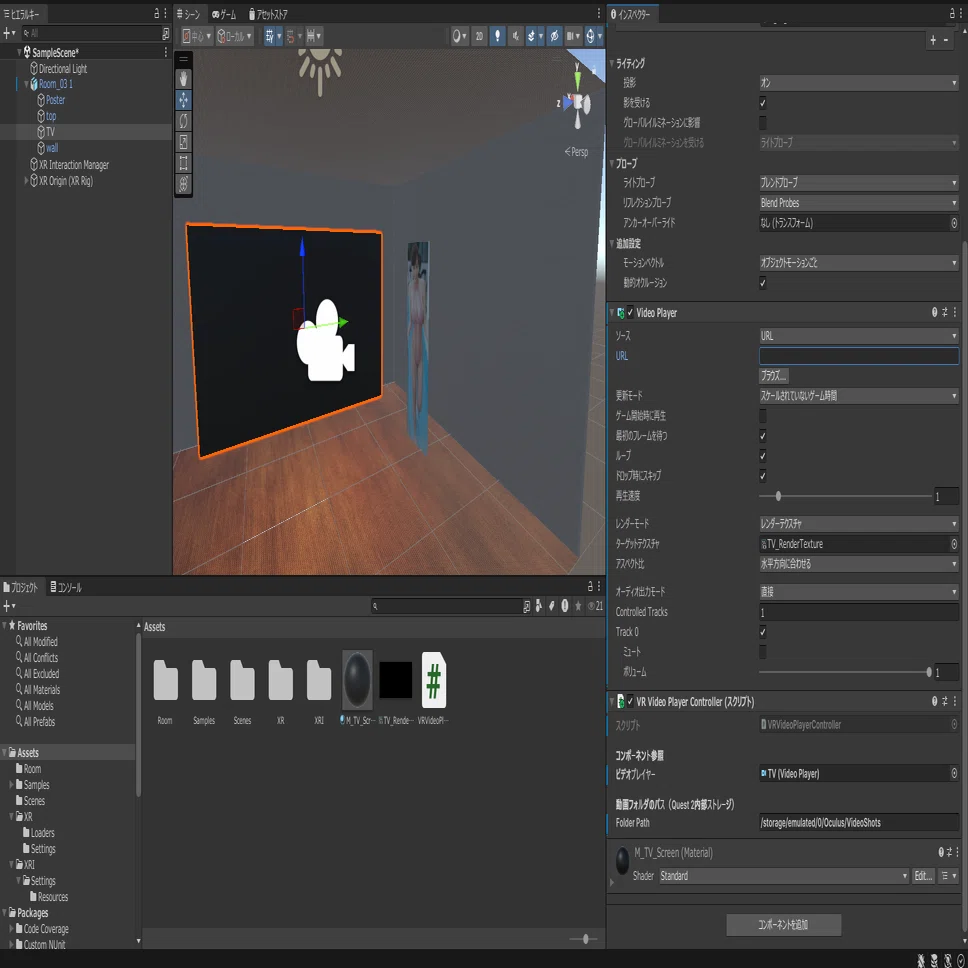Click the playback speed slider
The width and height of the screenshot is (968, 968).
845,496
